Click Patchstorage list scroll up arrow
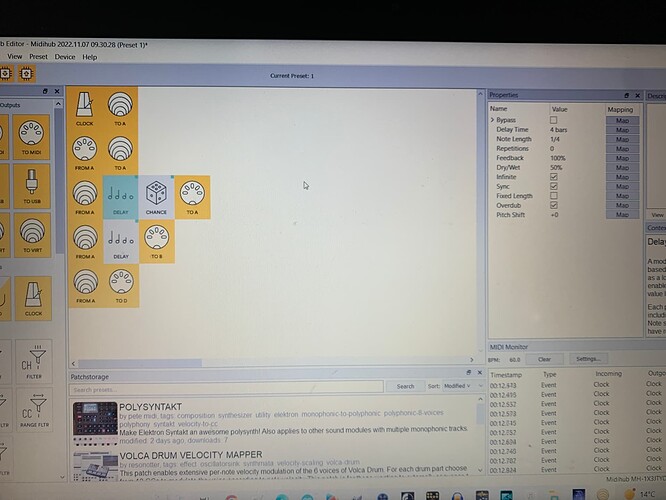The height and width of the screenshot is (500, 666). click(480, 399)
